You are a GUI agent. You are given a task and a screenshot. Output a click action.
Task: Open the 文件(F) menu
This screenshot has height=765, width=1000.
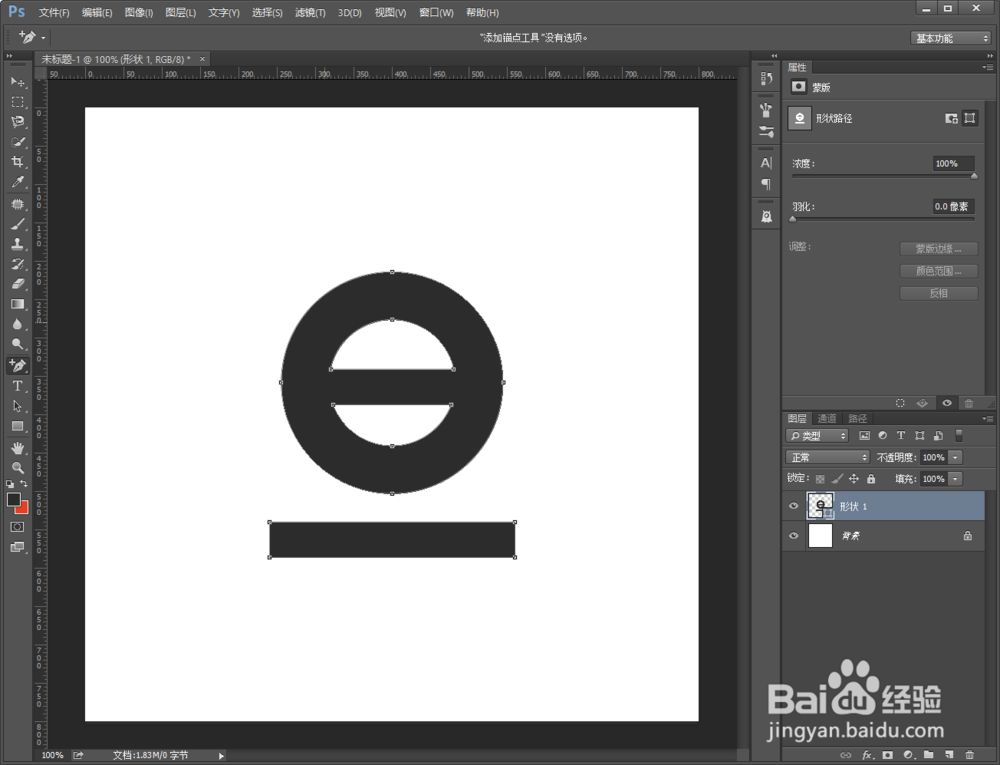pos(54,13)
